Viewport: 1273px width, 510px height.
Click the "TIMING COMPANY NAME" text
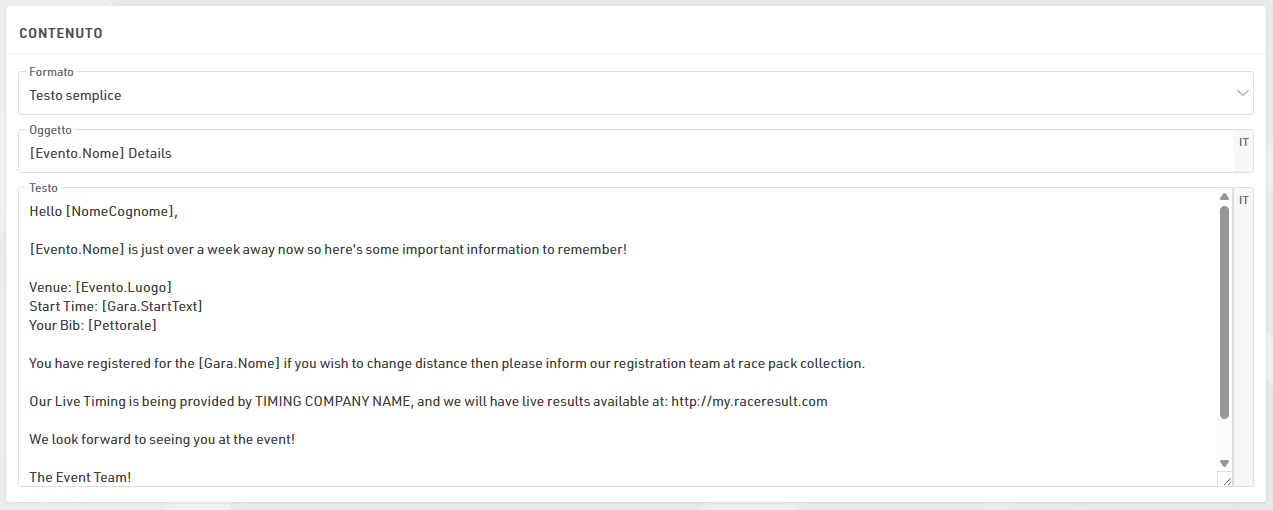[333, 401]
